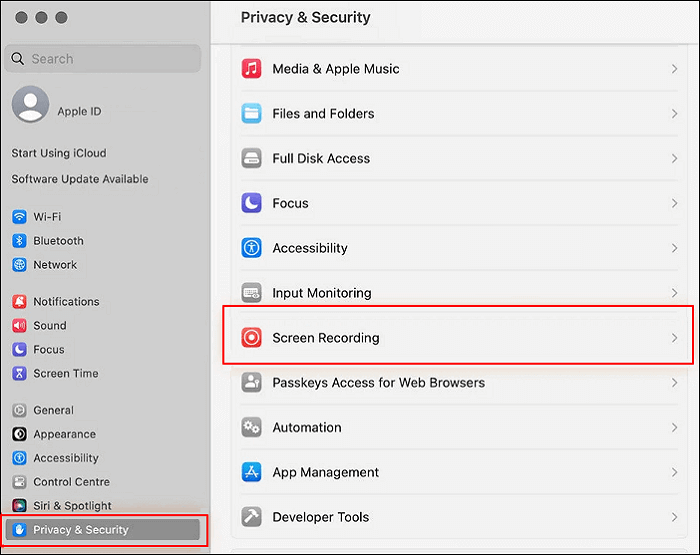Open Developer Tools using its chevron

[x=674, y=517]
